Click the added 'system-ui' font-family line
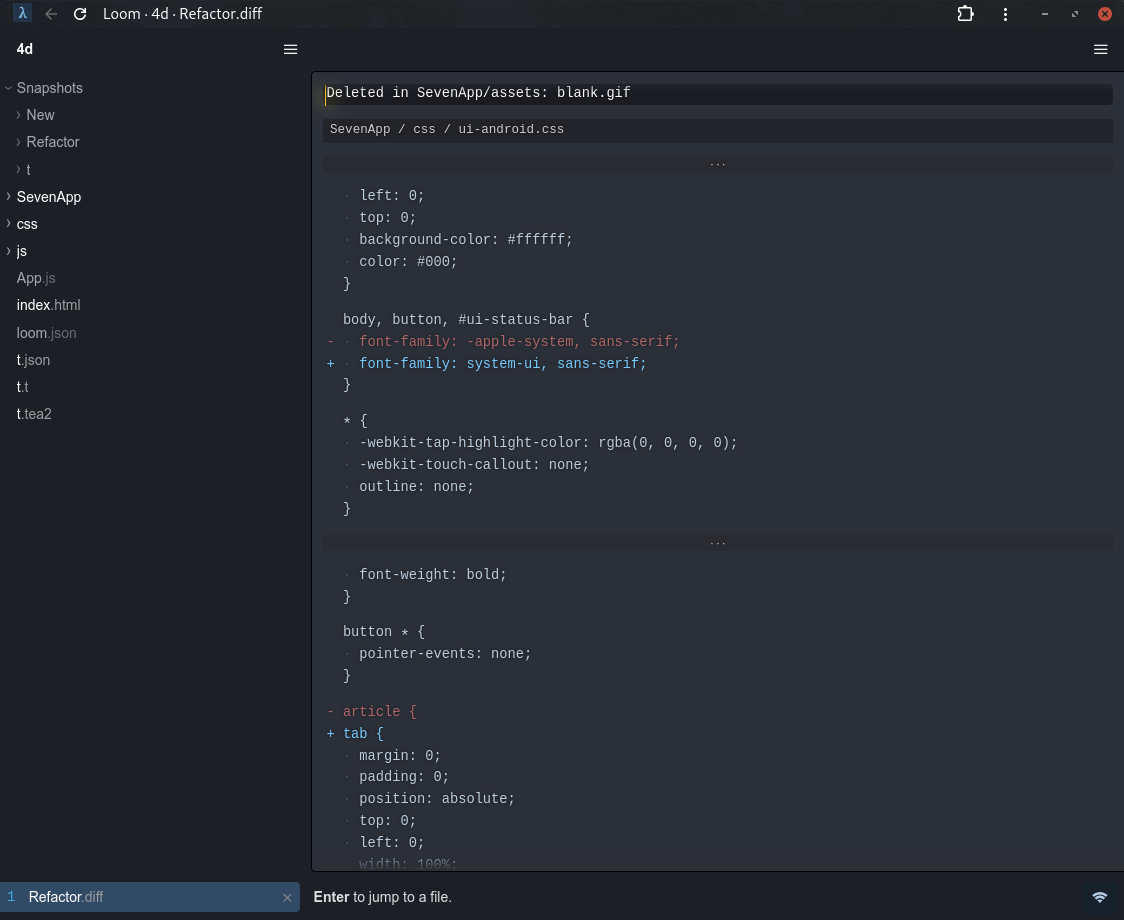The height and width of the screenshot is (920, 1124). (503, 364)
